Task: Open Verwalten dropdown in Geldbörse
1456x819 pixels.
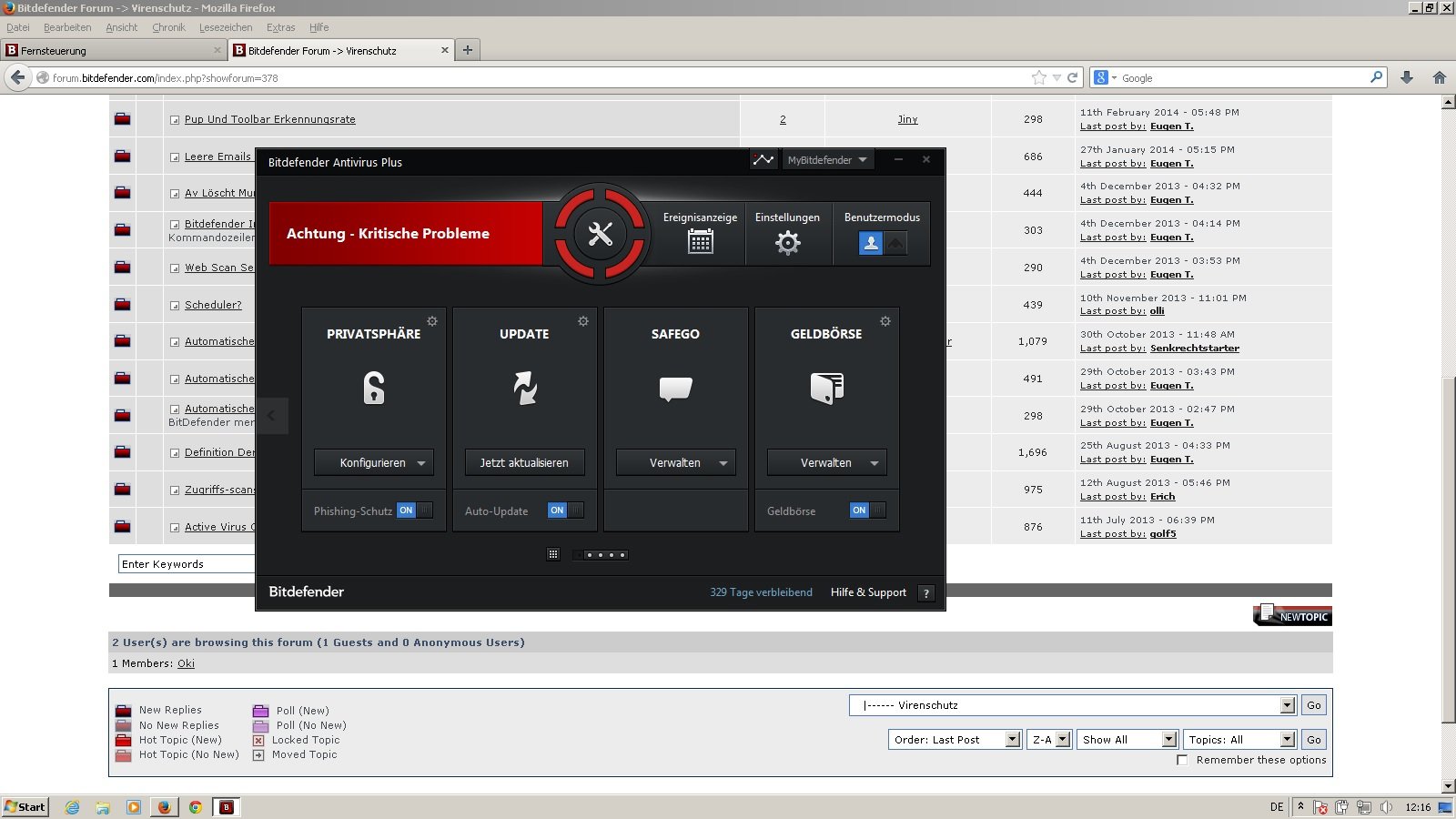Action: click(x=826, y=462)
